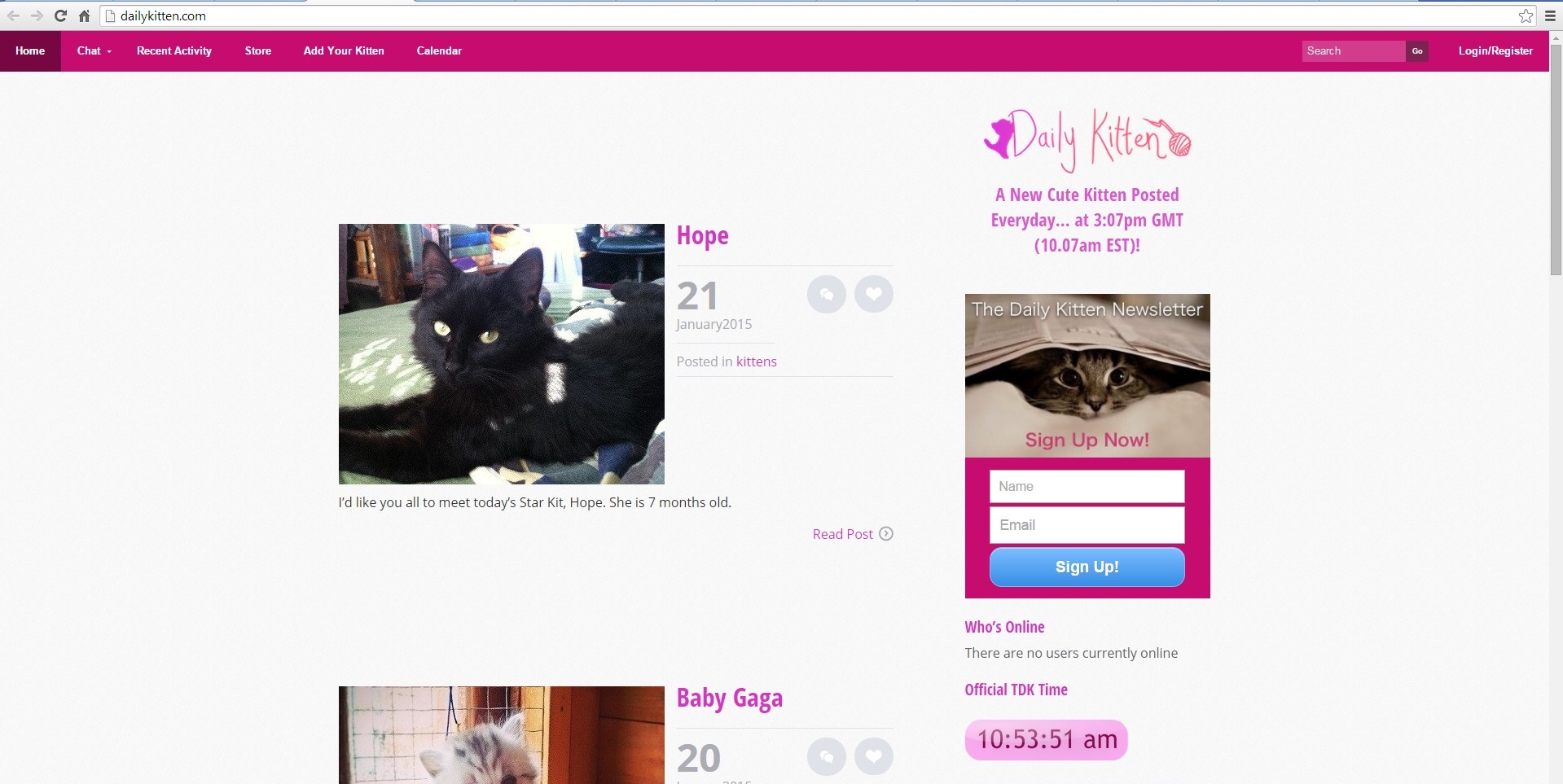Click the large 21 date number

coord(697,296)
